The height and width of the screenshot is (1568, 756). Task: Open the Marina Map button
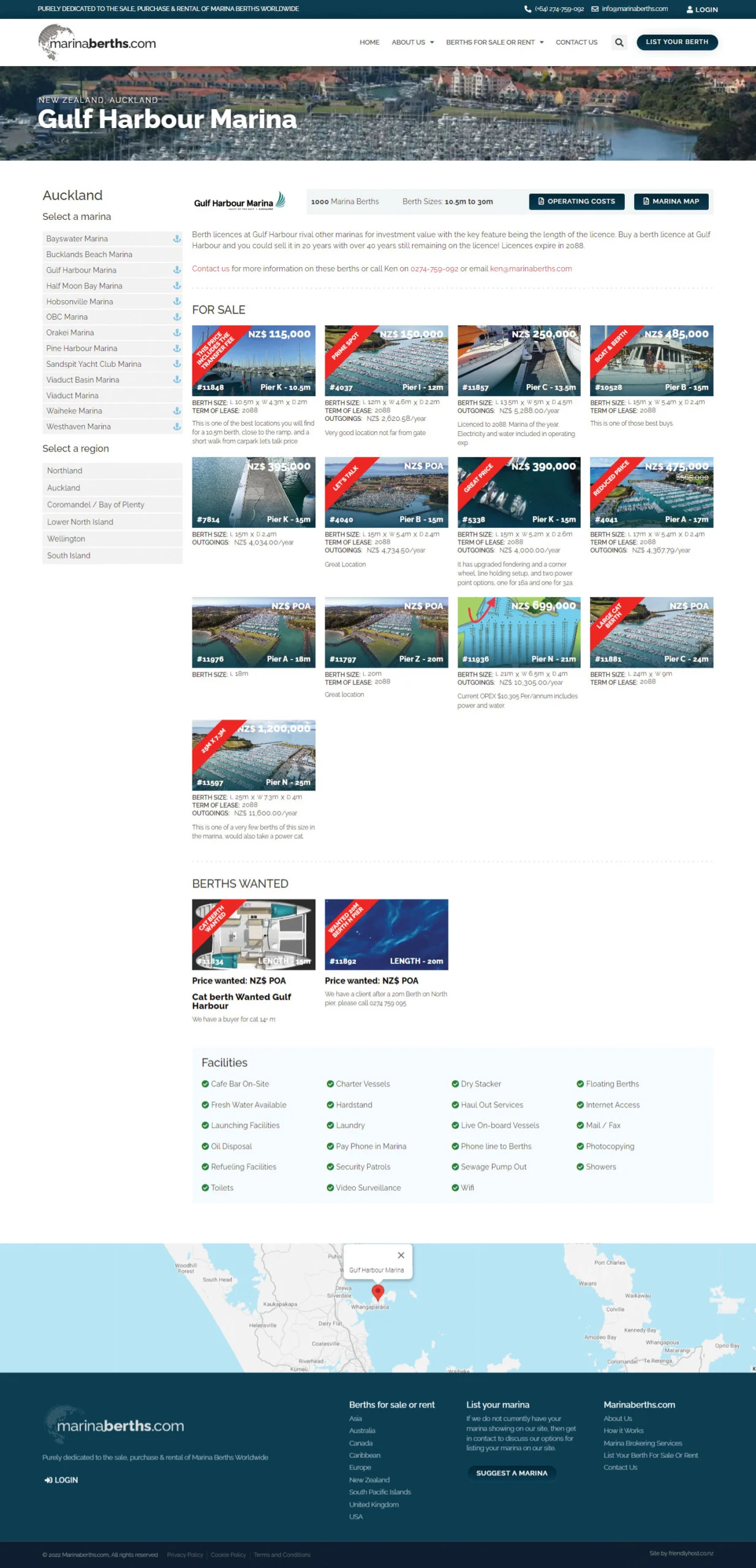click(x=671, y=202)
